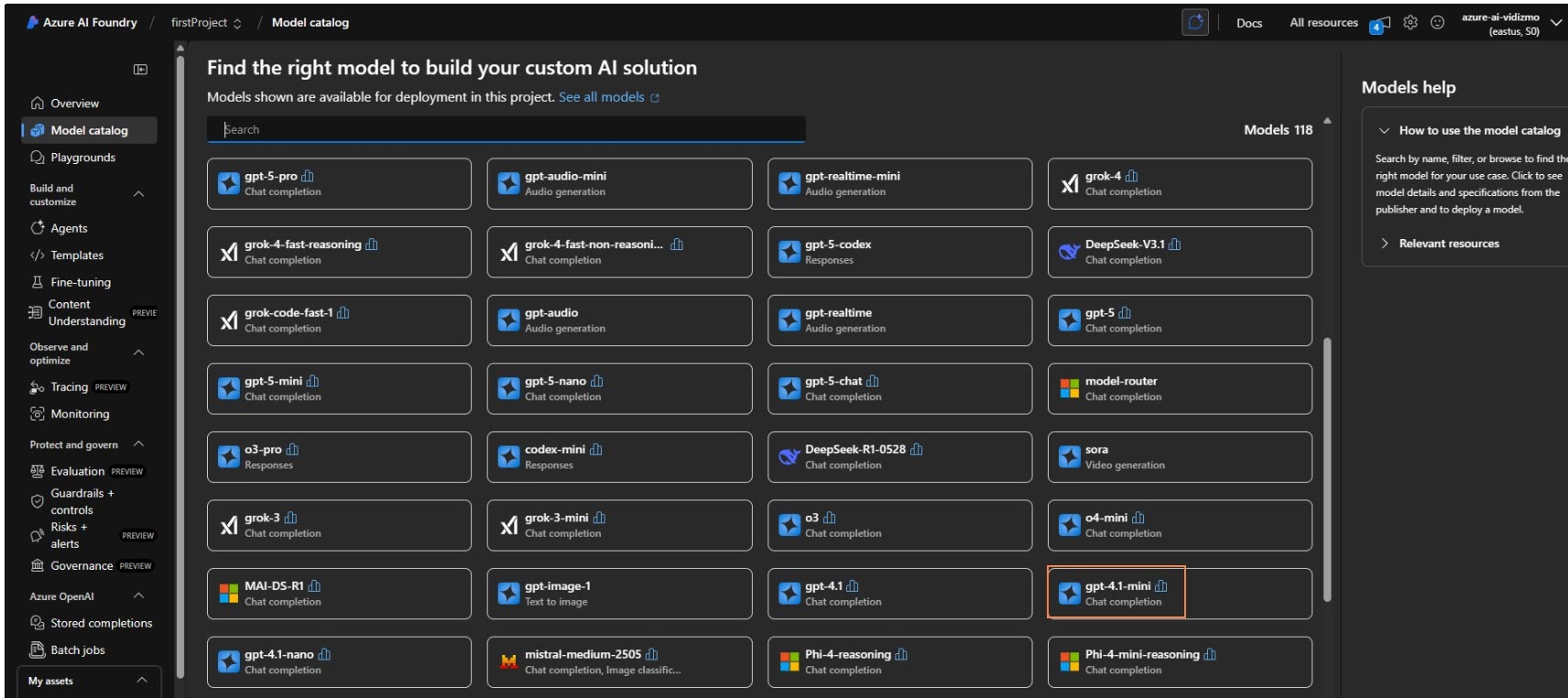Click the model Search input field

(506, 130)
